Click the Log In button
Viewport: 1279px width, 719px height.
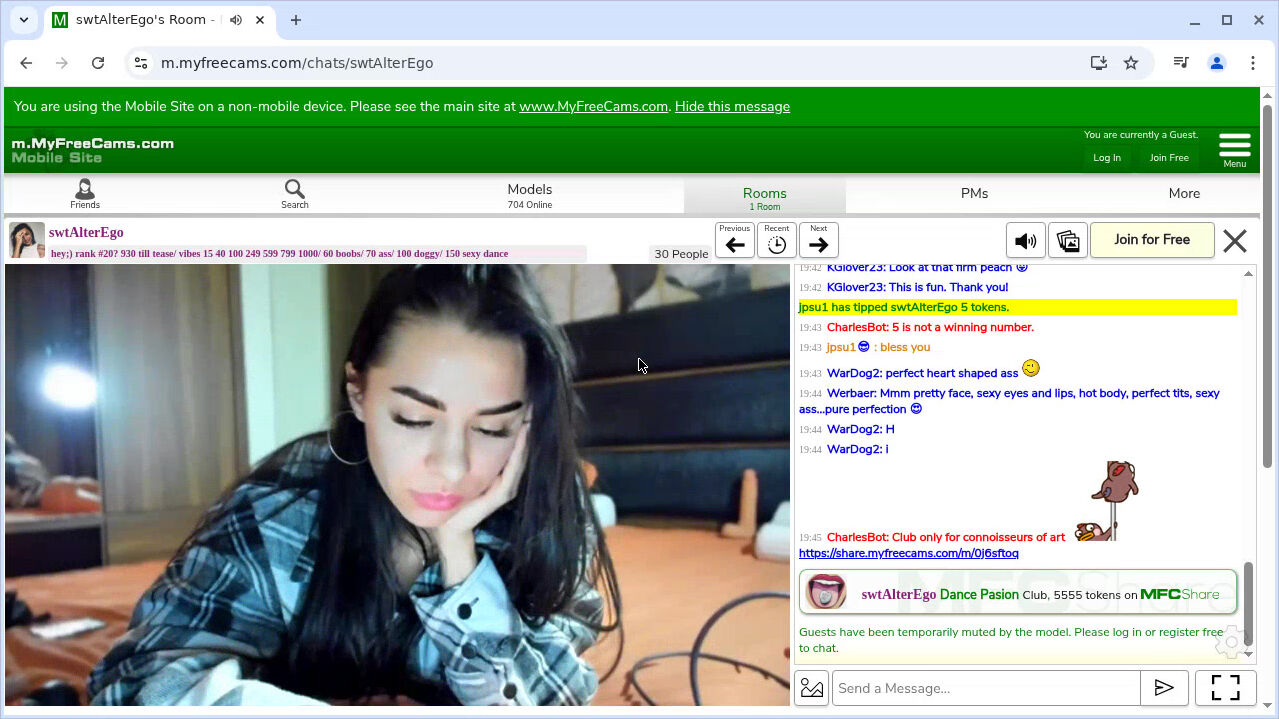1107,158
